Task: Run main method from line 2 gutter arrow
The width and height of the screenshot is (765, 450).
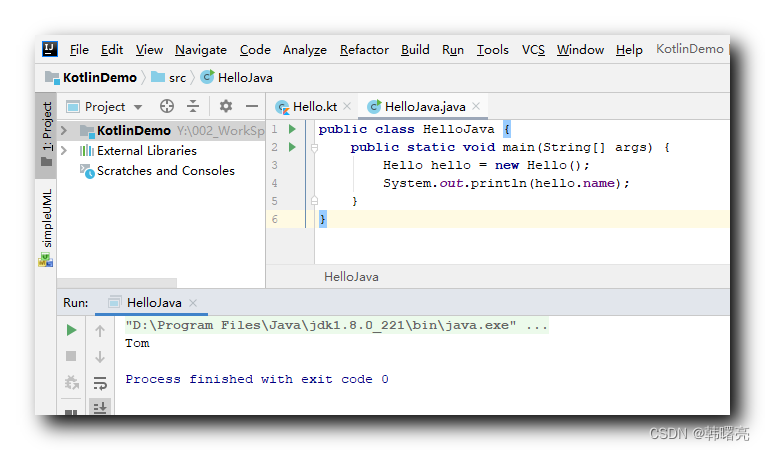Action: (292, 147)
